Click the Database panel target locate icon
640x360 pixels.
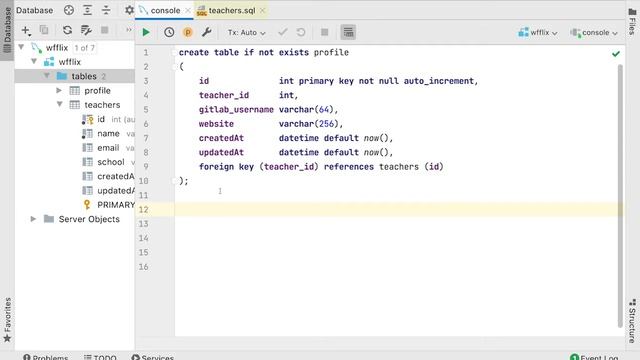click(69, 10)
